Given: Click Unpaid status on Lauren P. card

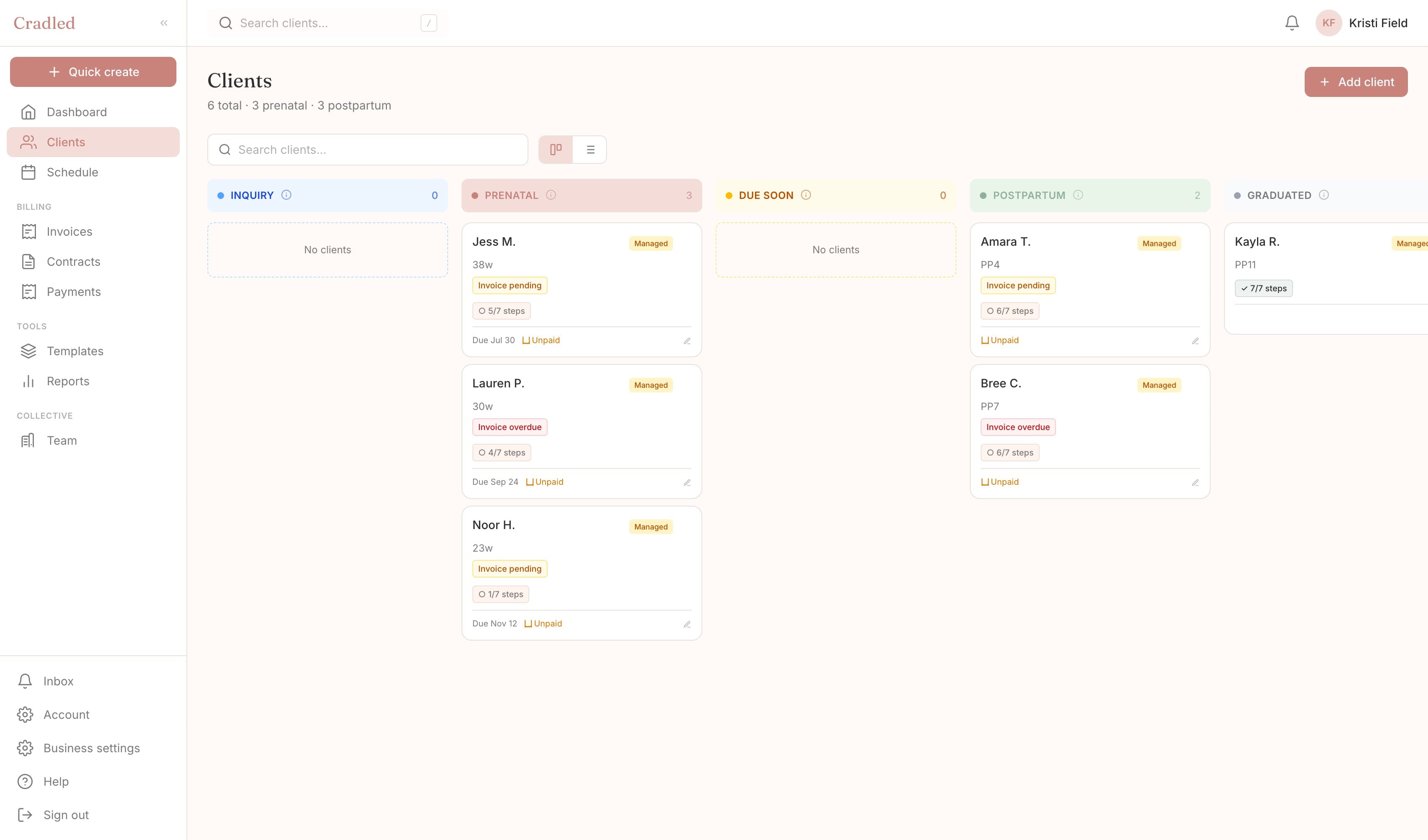Looking at the screenshot, I should [x=545, y=482].
